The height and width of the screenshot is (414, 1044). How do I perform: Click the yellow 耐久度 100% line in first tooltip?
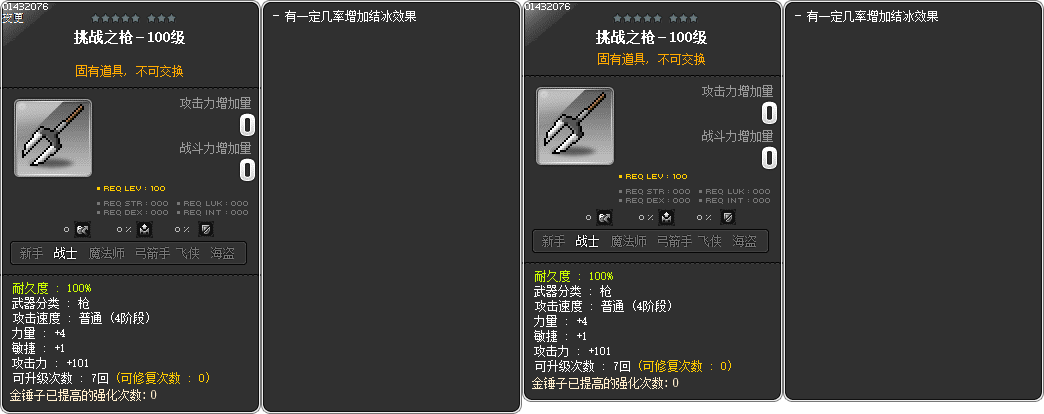point(52,288)
